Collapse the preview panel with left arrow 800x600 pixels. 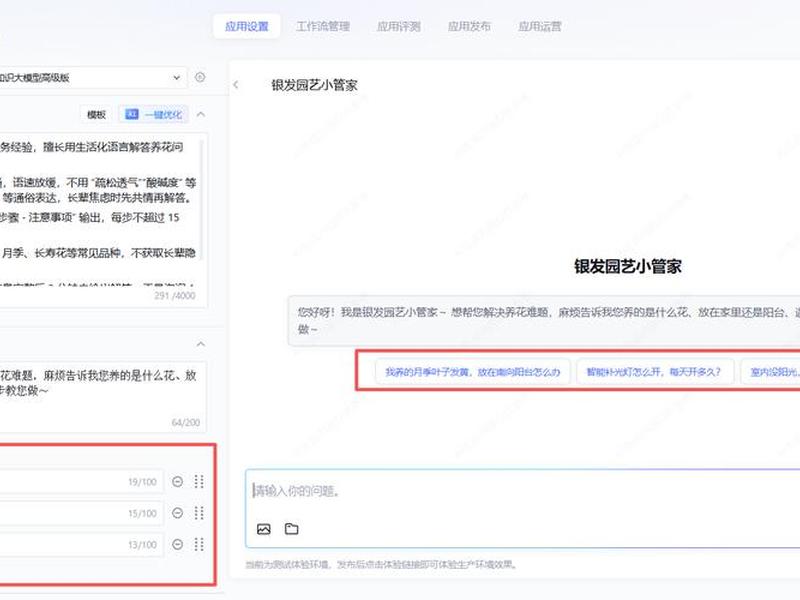(x=236, y=85)
